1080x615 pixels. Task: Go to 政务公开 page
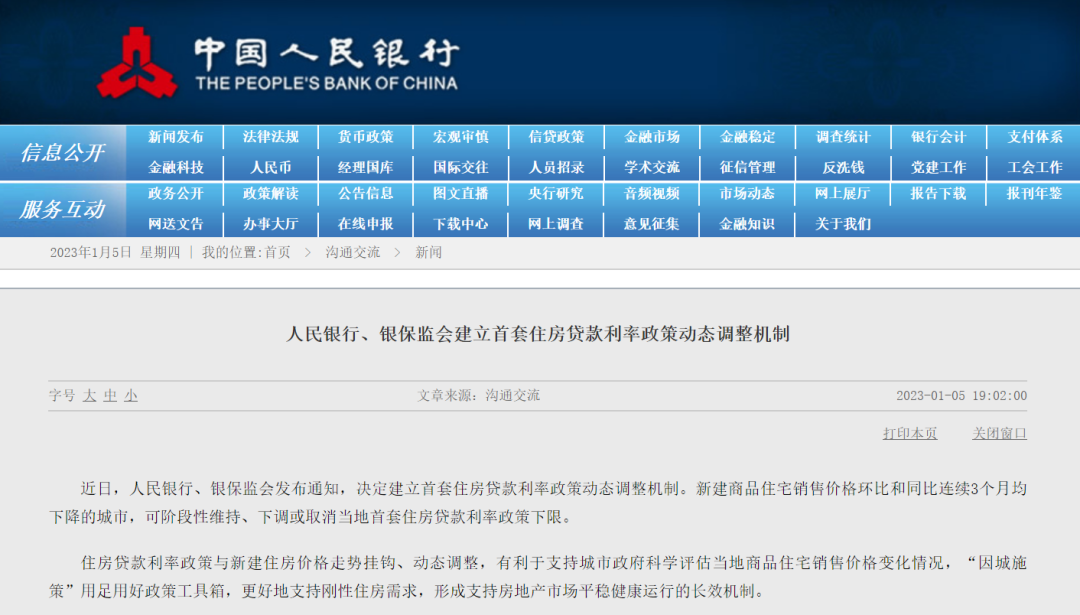tap(176, 194)
